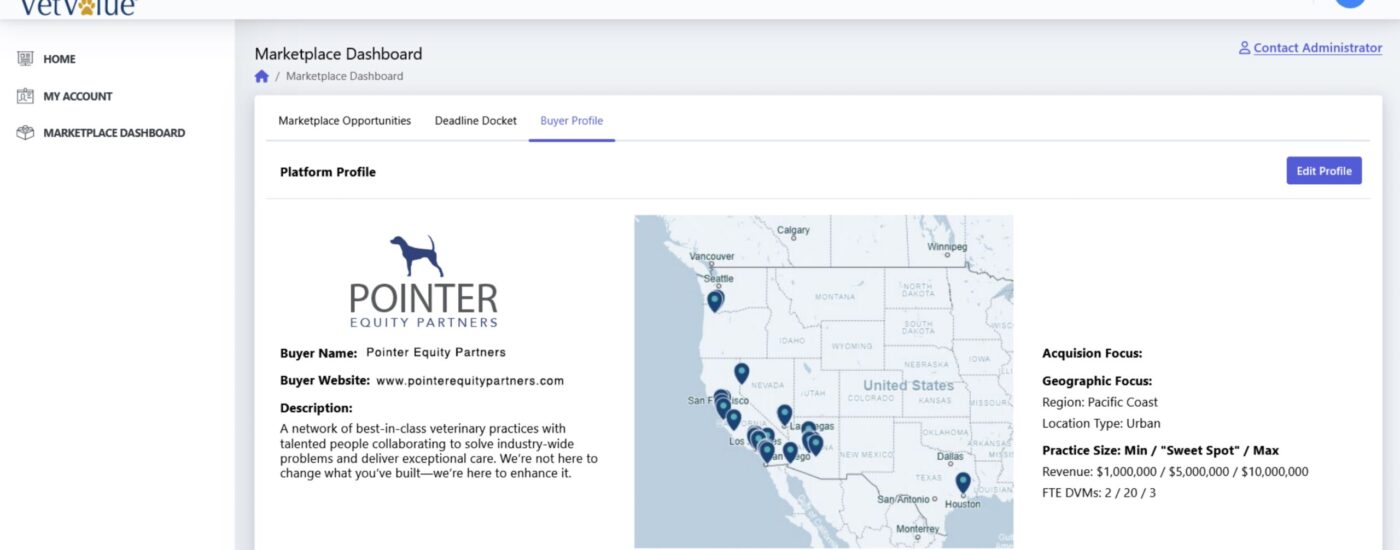
Task: Go to HOME in the sidebar menu
Action: (59, 59)
